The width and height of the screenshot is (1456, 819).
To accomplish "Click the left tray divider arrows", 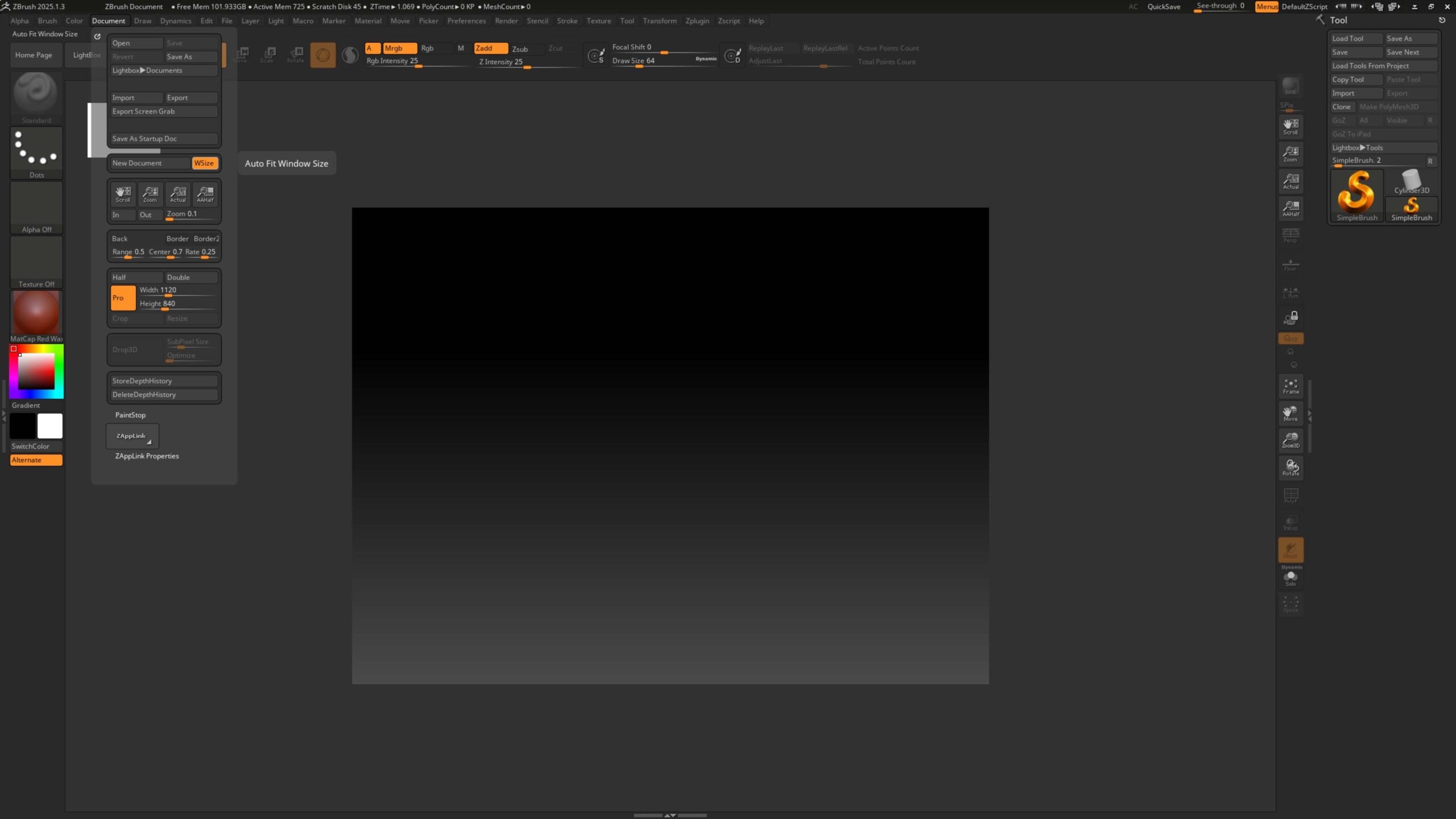I will [x=3, y=416].
